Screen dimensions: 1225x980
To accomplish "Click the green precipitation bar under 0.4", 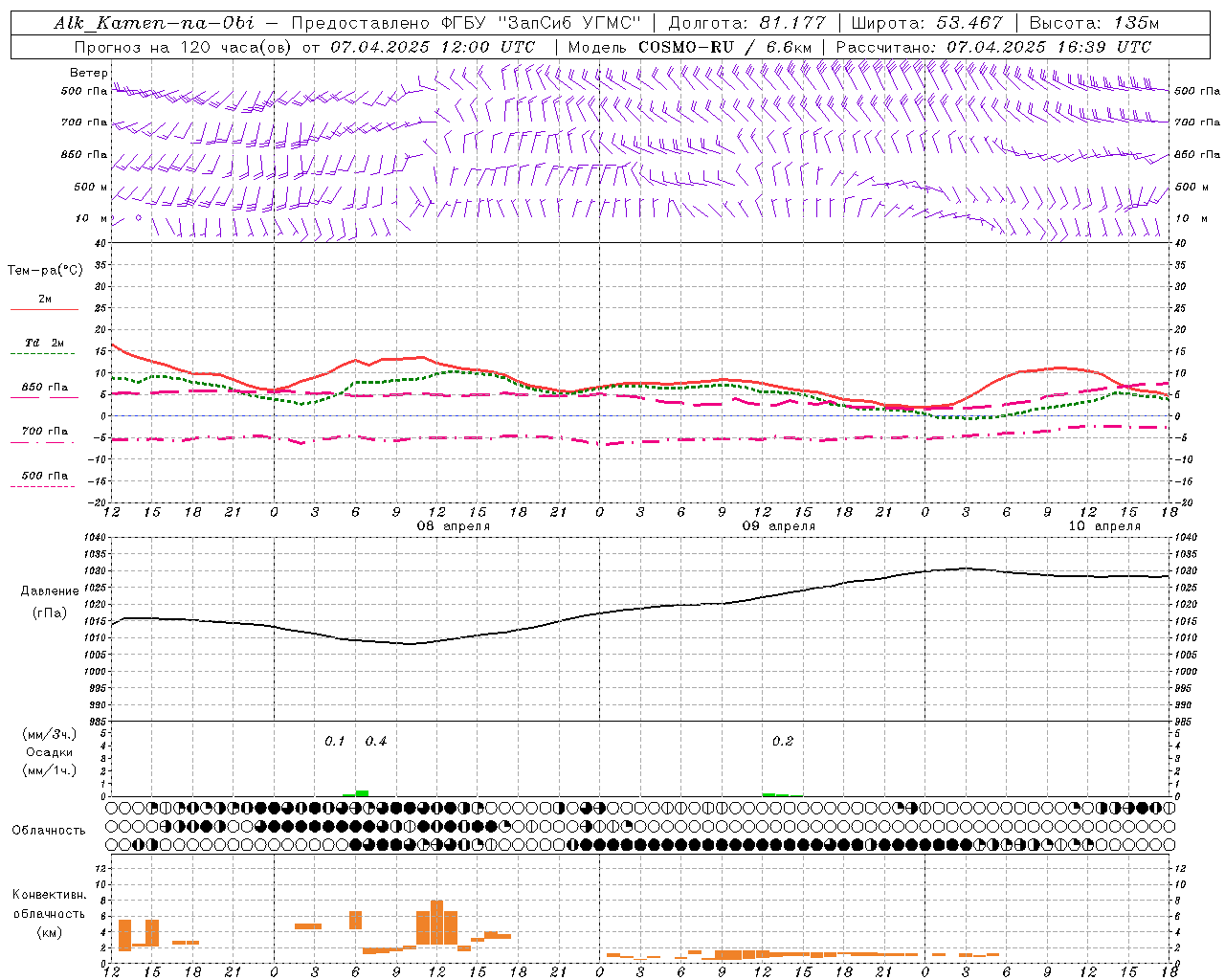I will 362,792.
